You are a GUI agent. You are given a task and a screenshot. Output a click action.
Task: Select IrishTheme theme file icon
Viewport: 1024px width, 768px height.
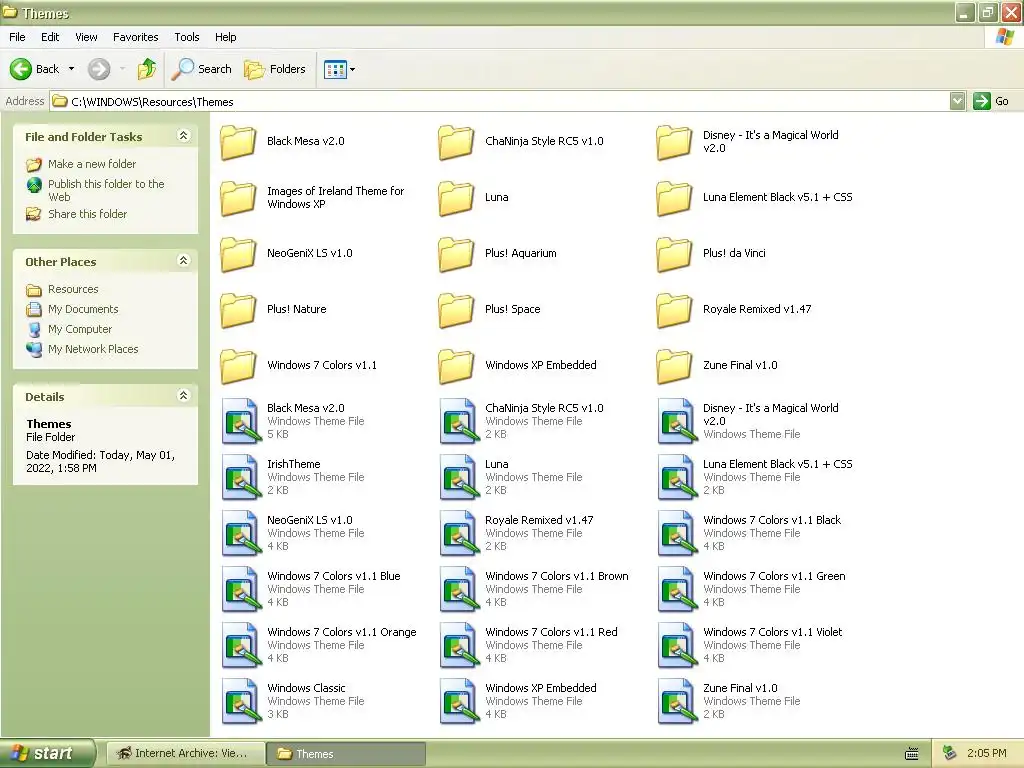coord(241,477)
